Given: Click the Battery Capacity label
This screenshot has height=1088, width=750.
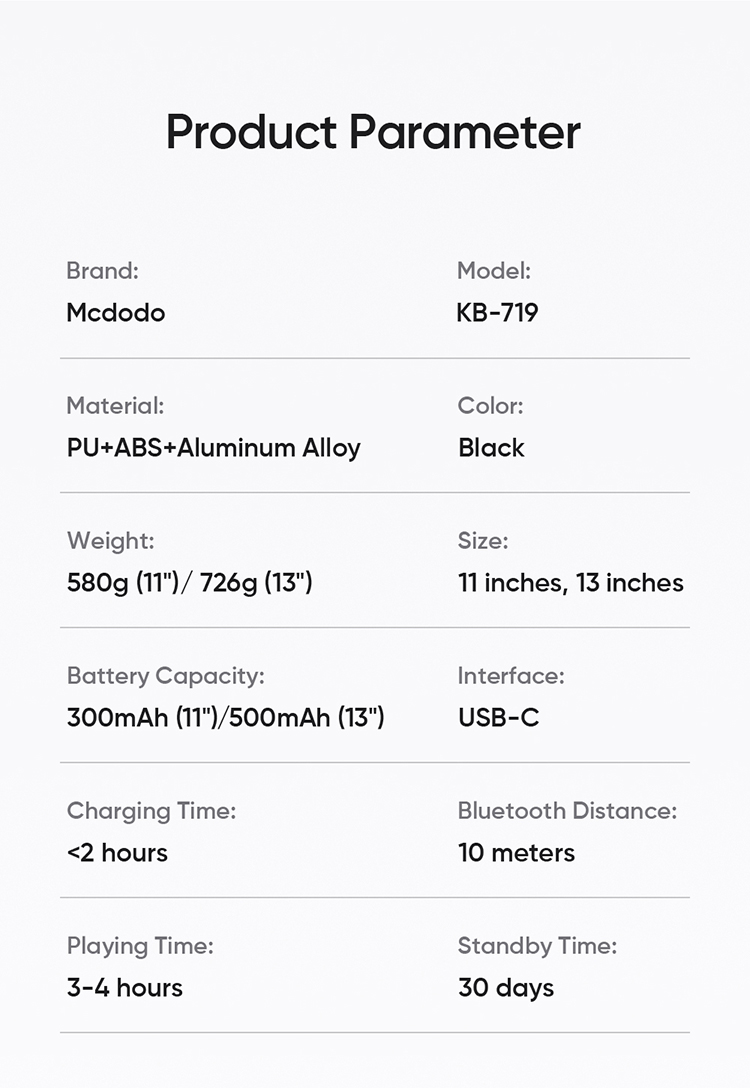Looking at the screenshot, I should point(165,676).
